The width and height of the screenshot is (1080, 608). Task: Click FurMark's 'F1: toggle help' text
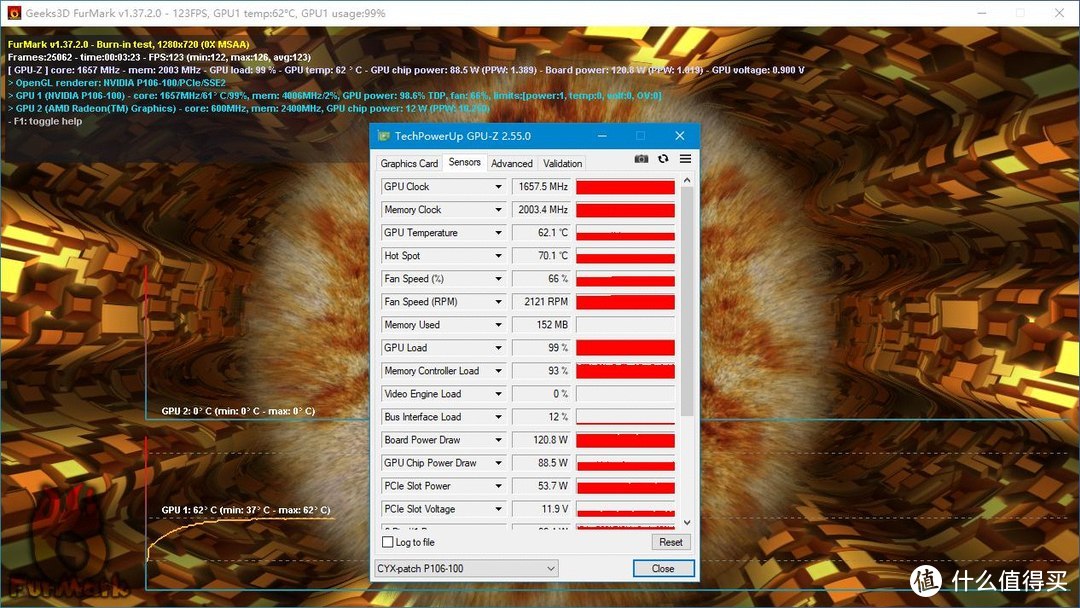coord(45,121)
